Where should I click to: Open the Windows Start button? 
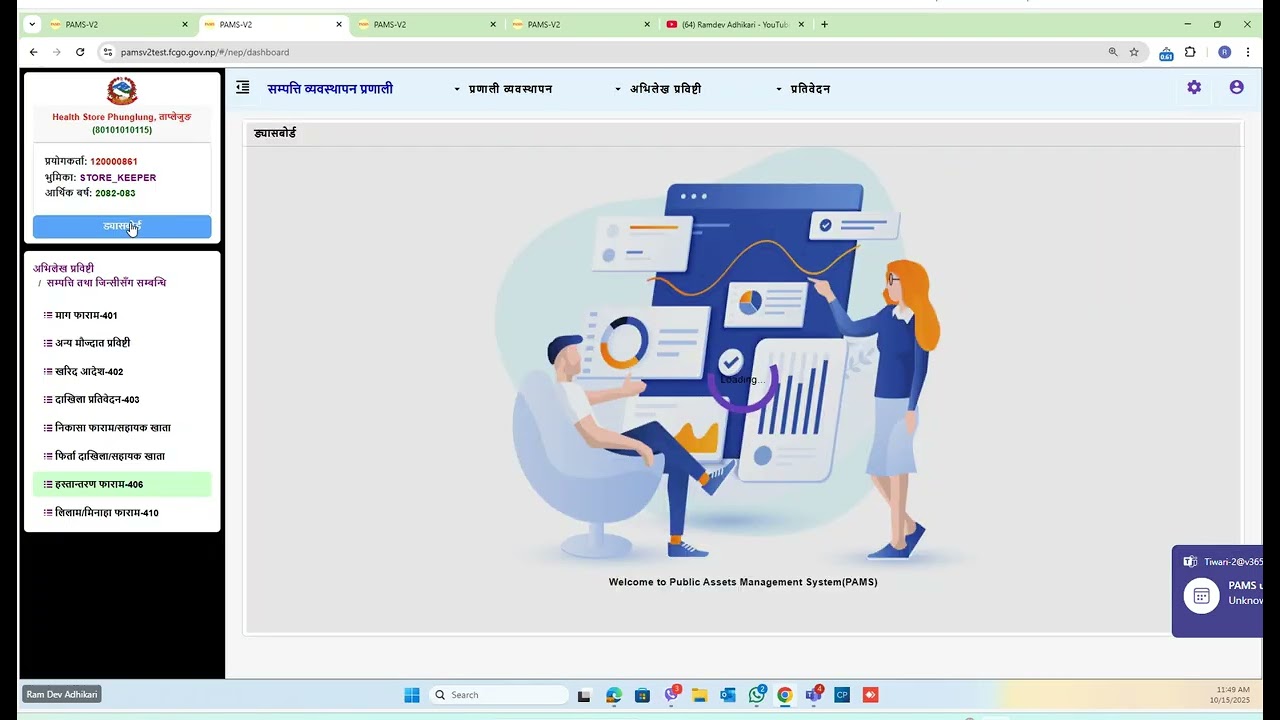click(x=412, y=695)
